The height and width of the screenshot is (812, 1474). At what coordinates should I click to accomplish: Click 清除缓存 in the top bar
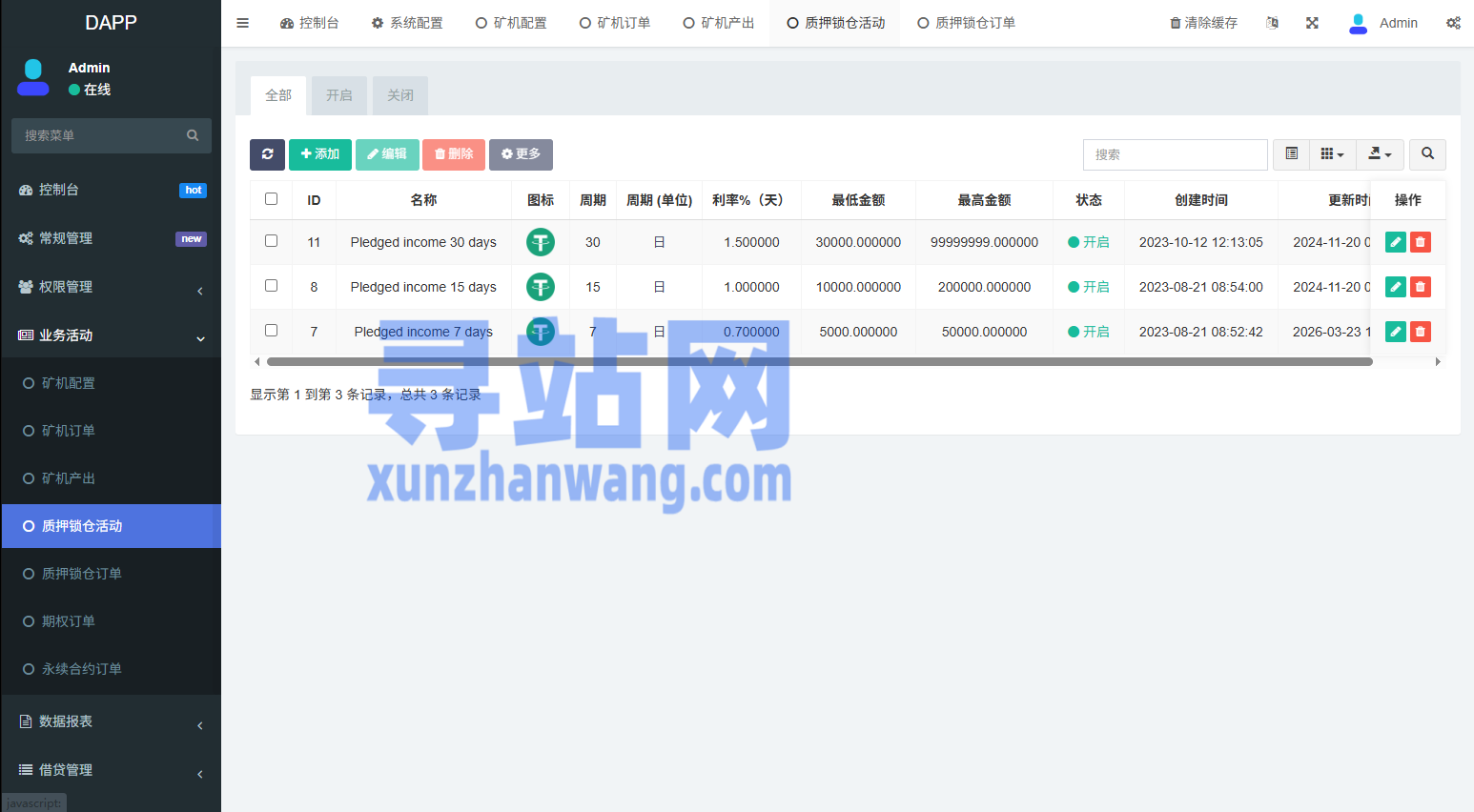[1203, 23]
